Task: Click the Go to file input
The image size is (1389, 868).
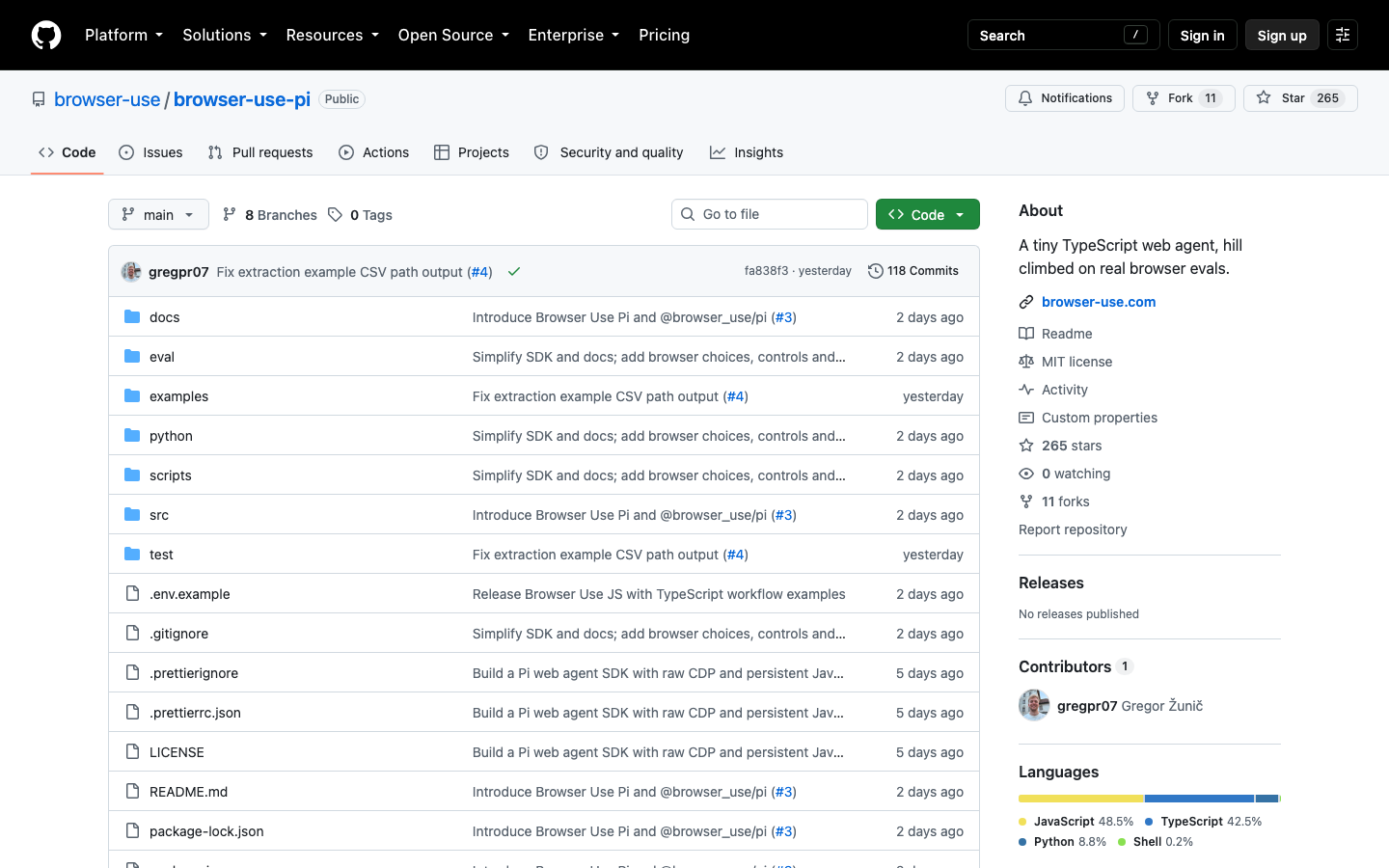Action: tap(770, 214)
